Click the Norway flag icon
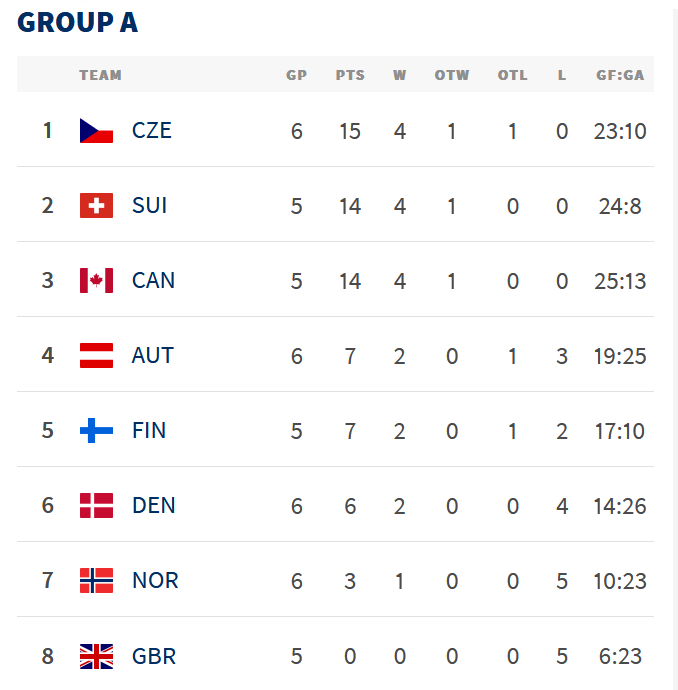The height and width of the screenshot is (690, 678). click(x=96, y=581)
